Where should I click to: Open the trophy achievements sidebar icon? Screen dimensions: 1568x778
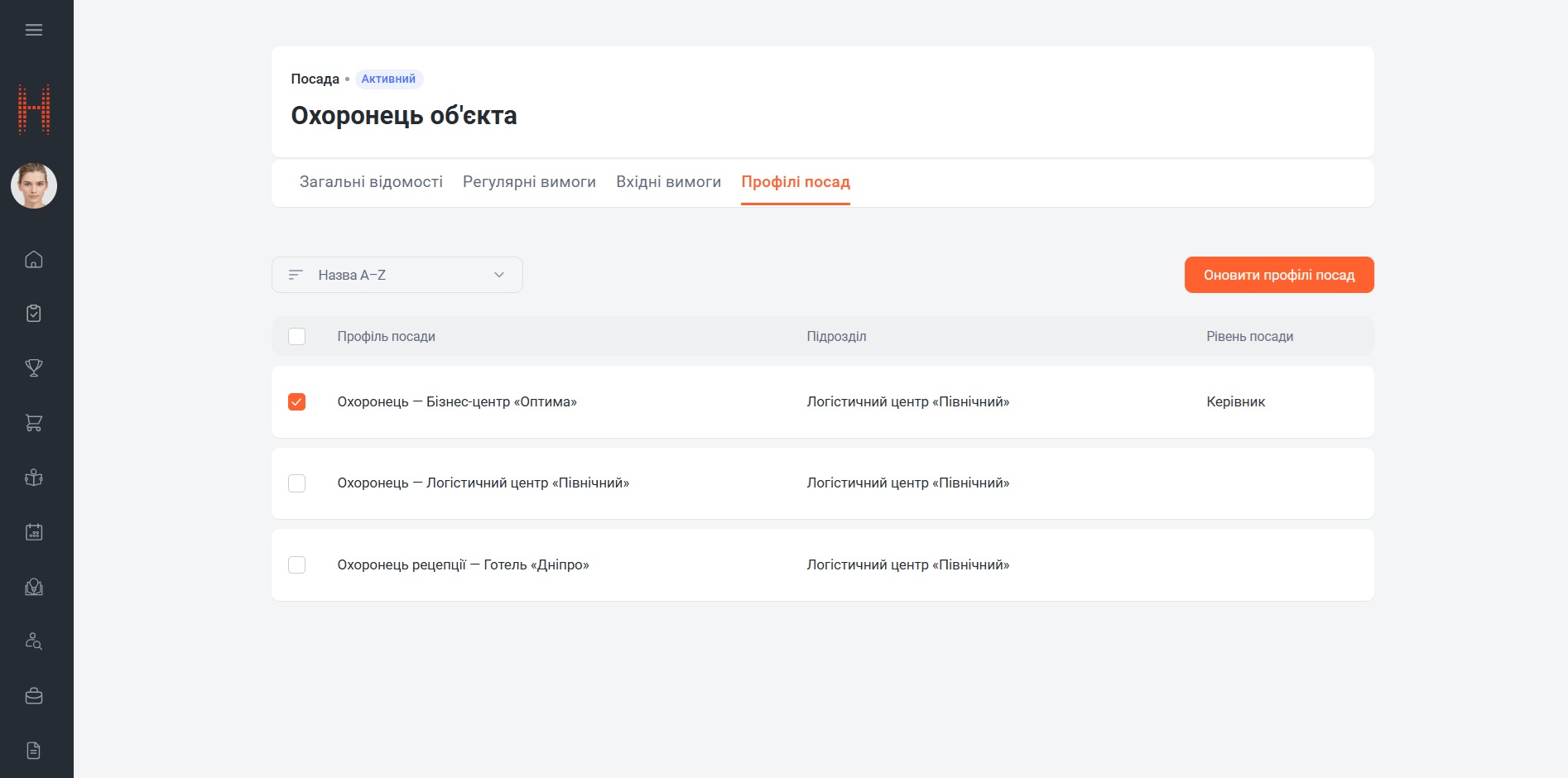pyautogui.click(x=34, y=368)
